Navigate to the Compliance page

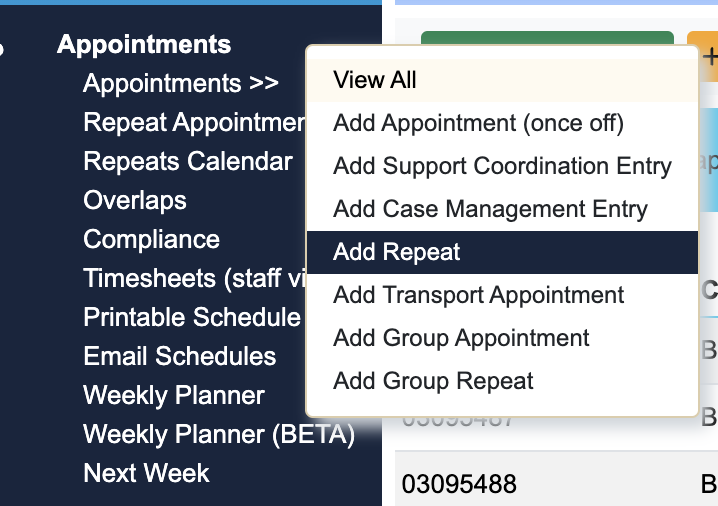coord(151,239)
